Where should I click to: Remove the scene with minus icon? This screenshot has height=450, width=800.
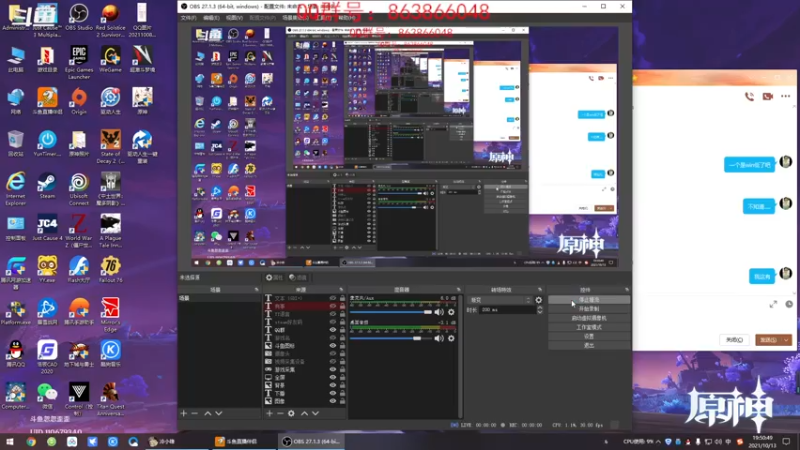tap(194, 413)
